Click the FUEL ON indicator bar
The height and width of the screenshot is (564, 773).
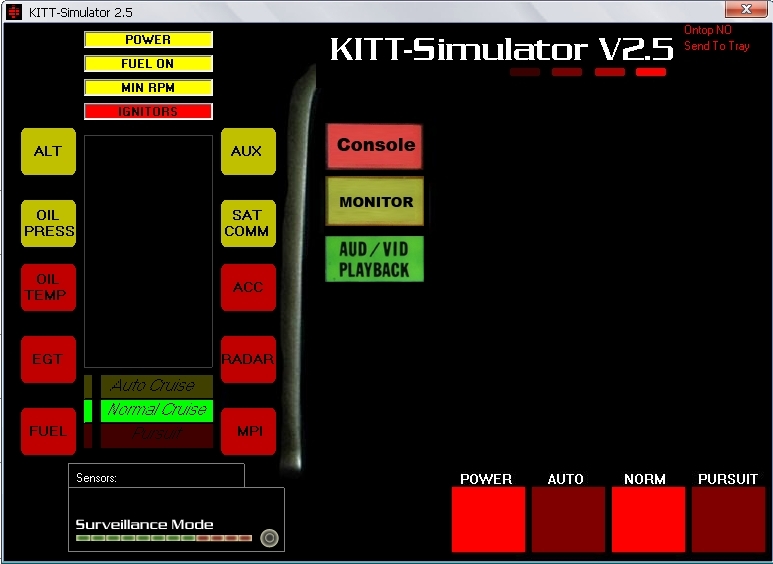[x=148, y=64]
